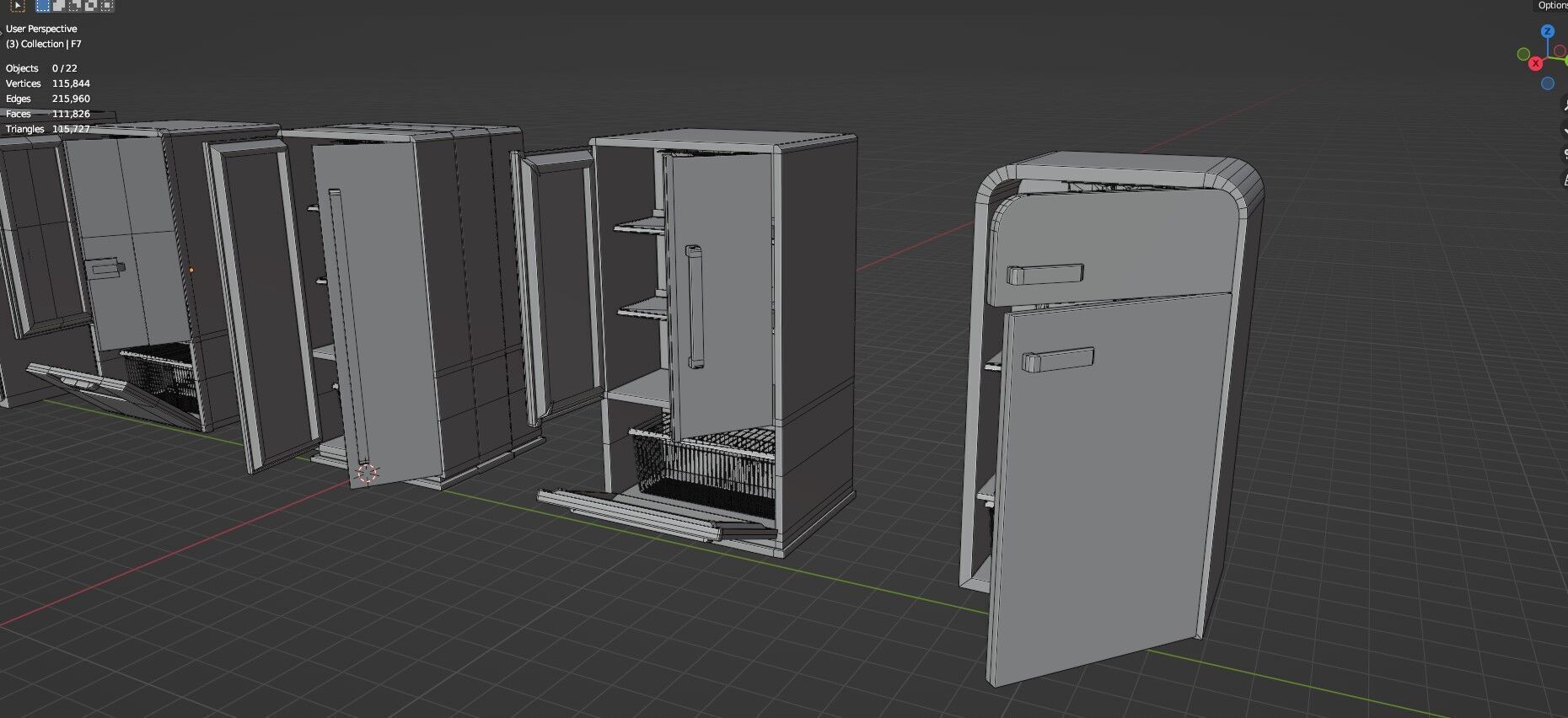The width and height of the screenshot is (1568, 718).
Task: Click the 'User Perspective' viewport label
Action: coord(41,29)
